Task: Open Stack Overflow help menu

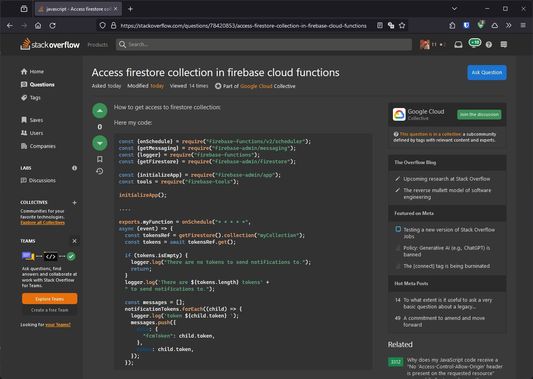Action: (x=489, y=45)
